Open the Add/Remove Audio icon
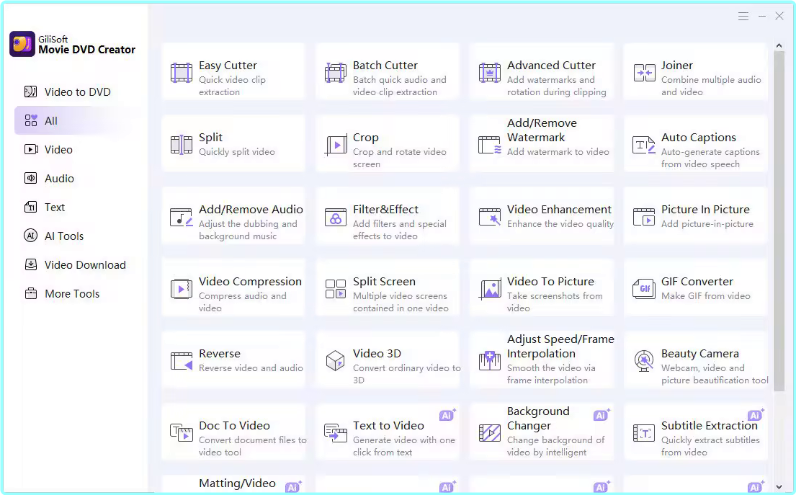Screen dimensions: 796x495 pos(181,217)
